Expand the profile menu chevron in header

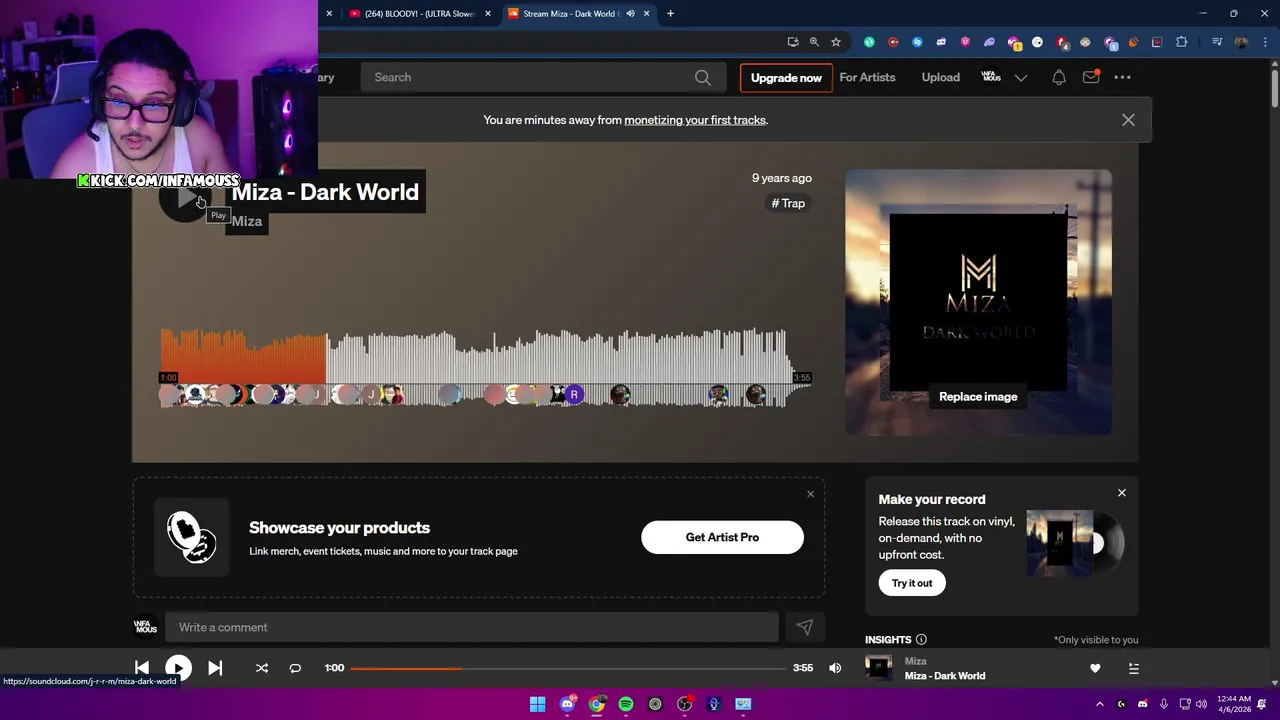pyautogui.click(x=1021, y=77)
